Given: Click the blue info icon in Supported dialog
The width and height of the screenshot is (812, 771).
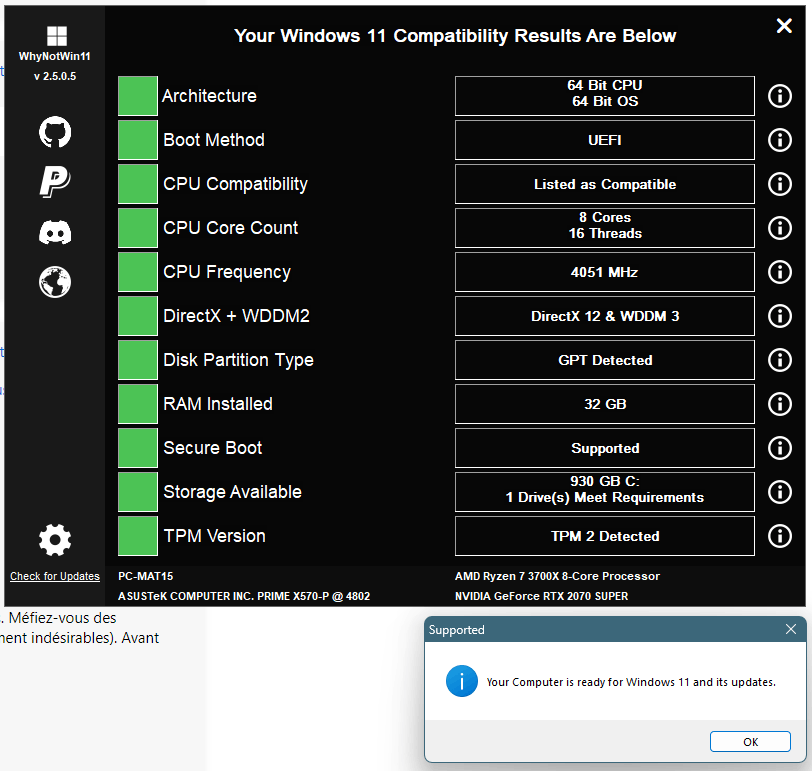Looking at the screenshot, I should (461, 681).
